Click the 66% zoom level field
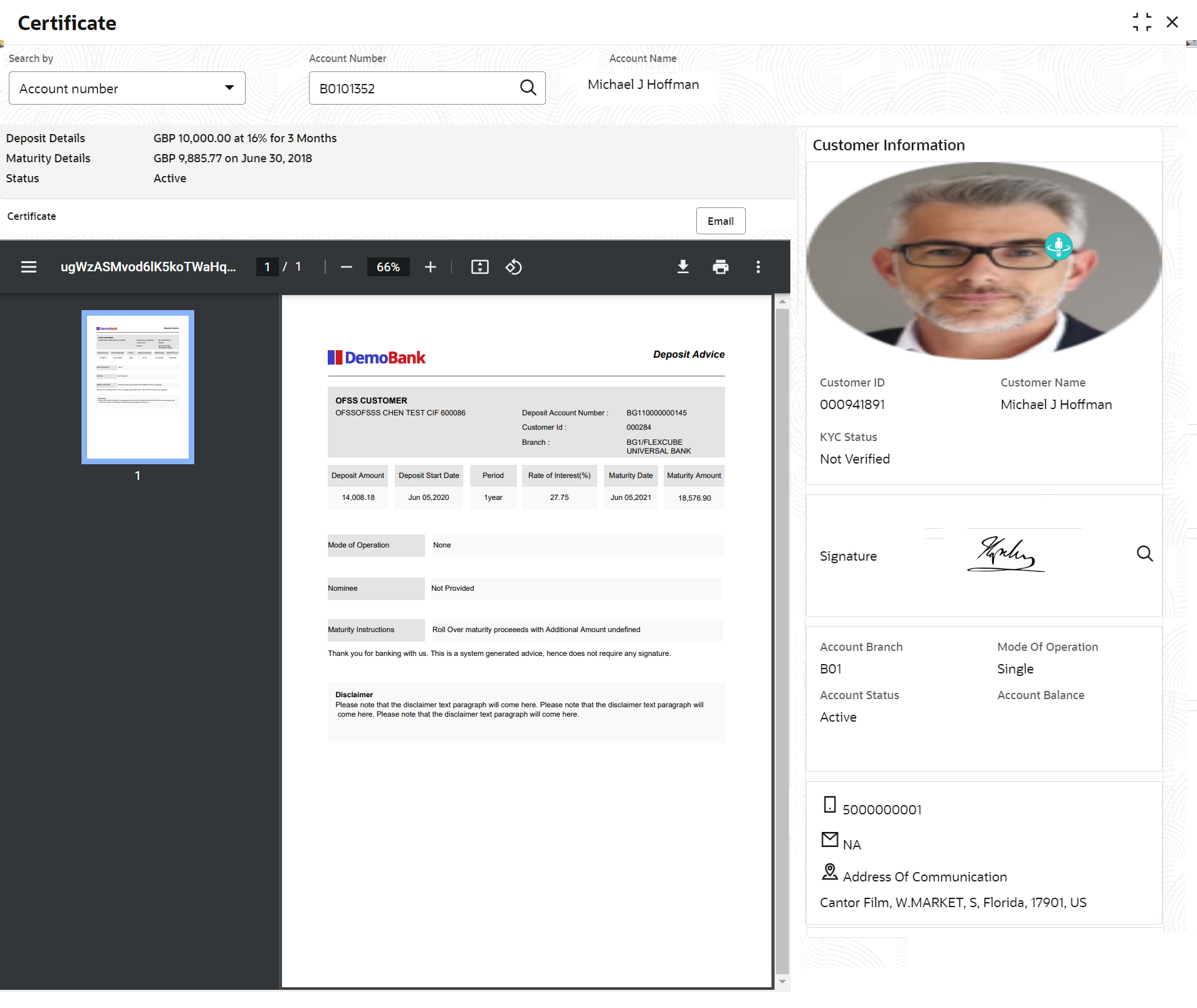The width and height of the screenshot is (1197, 1008). tap(388, 267)
